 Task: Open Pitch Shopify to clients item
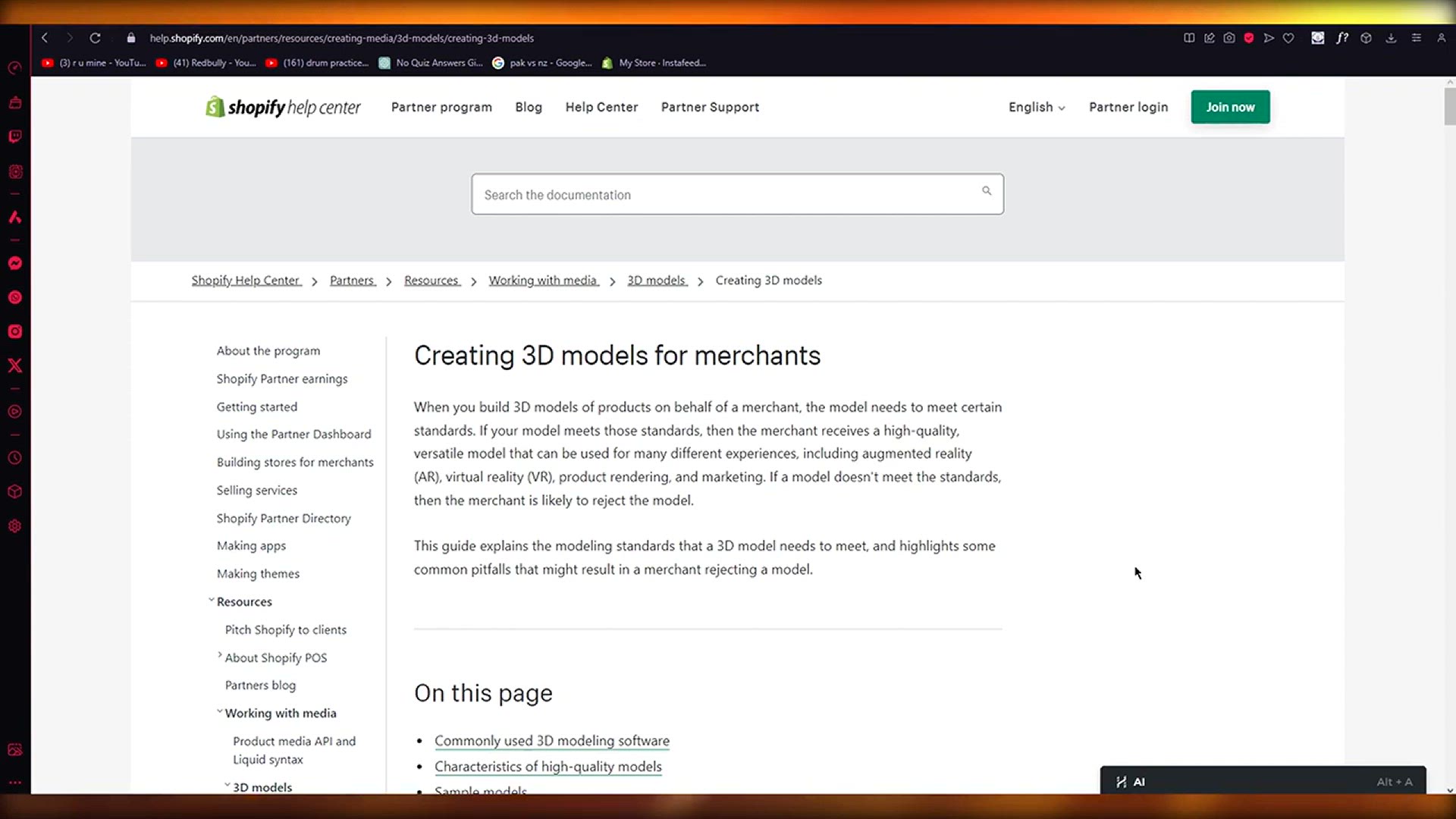[286, 630]
